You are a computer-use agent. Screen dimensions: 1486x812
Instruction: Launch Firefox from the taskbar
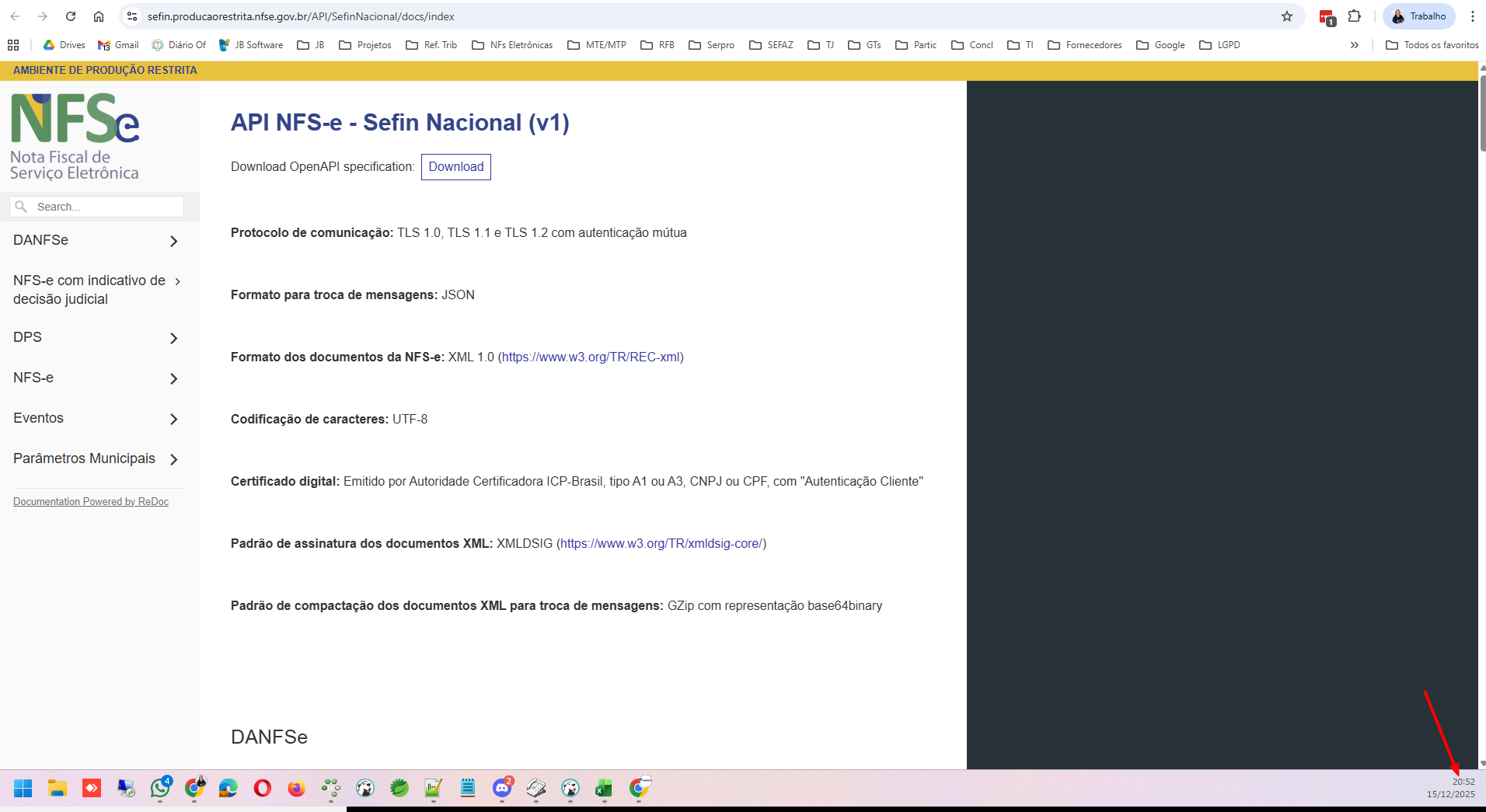click(296, 789)
